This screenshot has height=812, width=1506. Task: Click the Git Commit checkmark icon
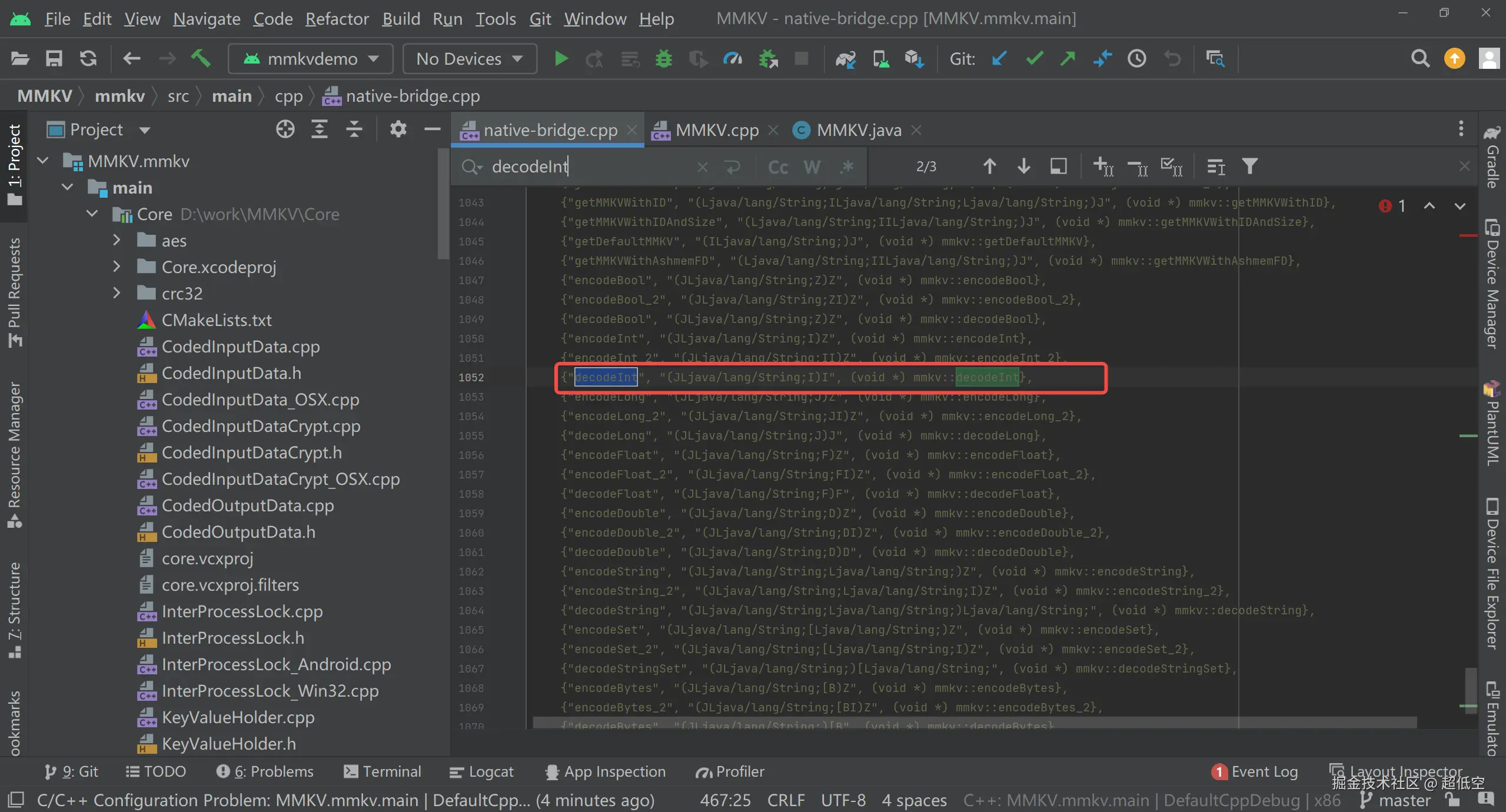coord(1034,59)
